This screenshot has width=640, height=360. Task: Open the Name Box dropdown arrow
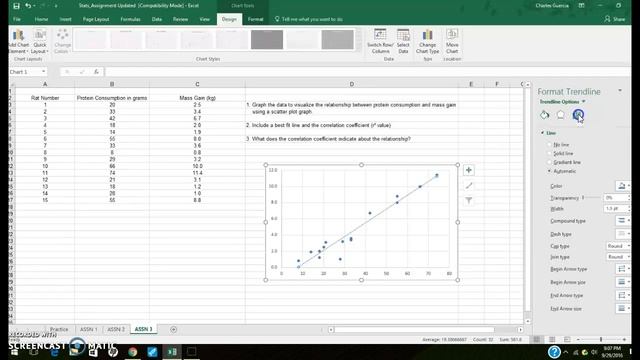43,72
